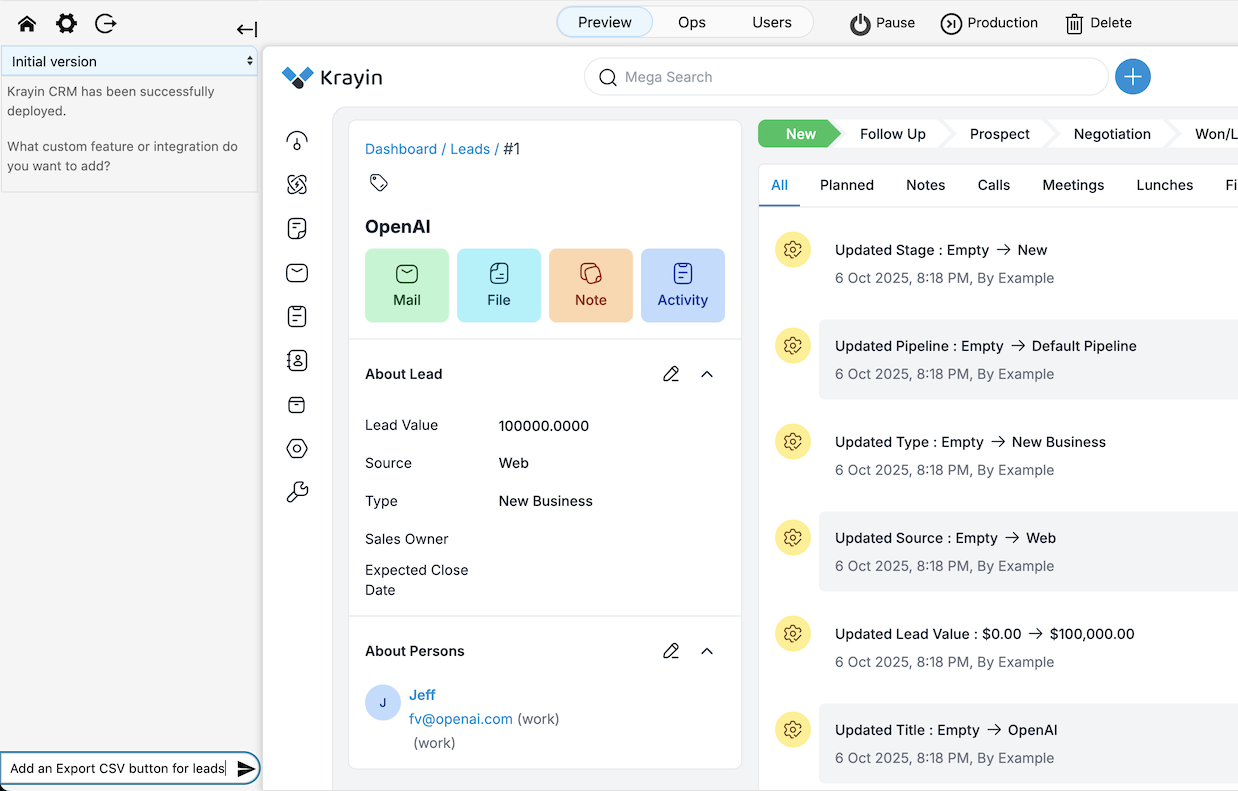Pause the deployment using the Pause button

(x=882, y=23)
